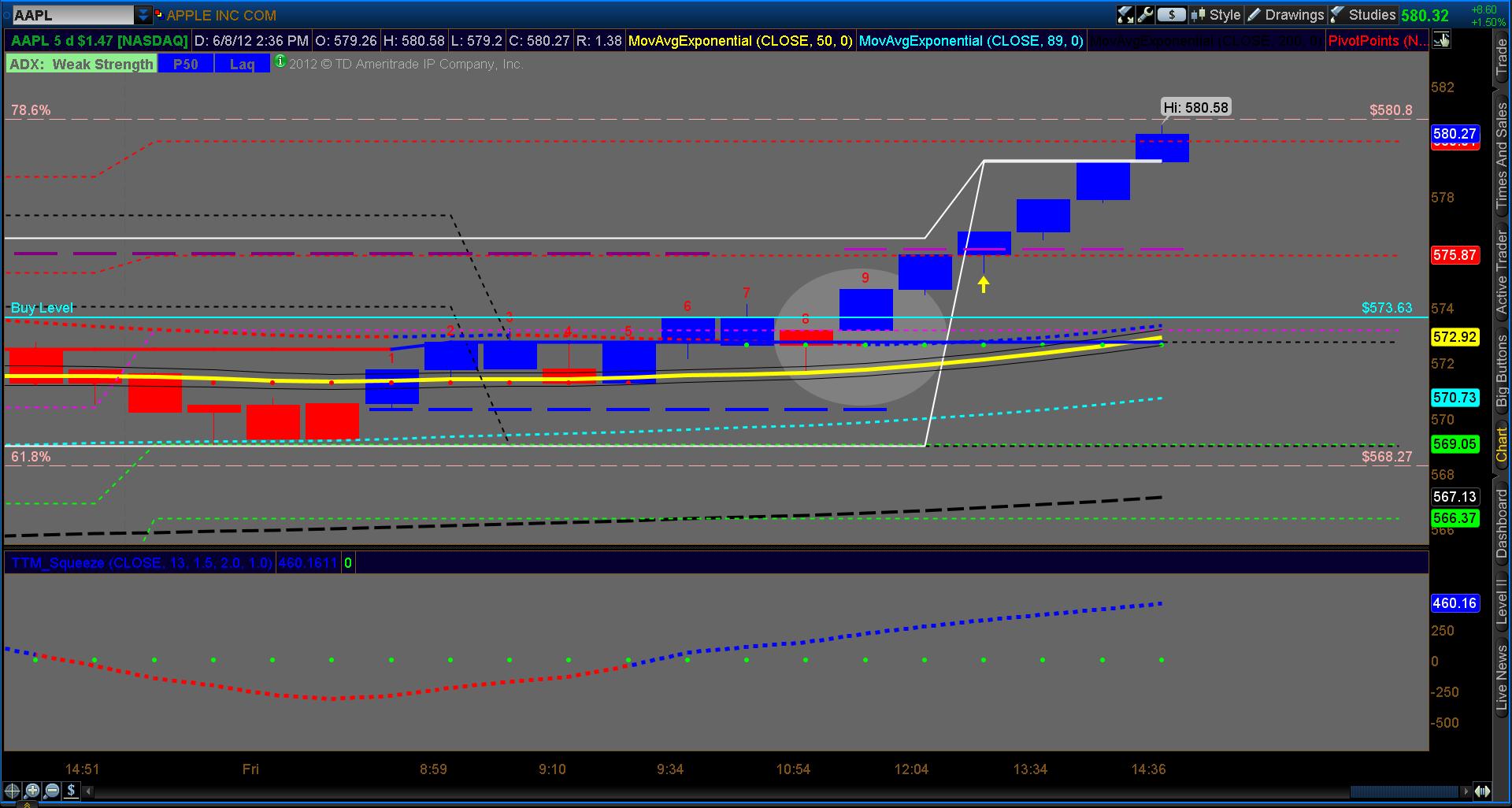Viewport: 1512px width, 808px height.
Task: Click the colored link squares icon beside symbol
Action: pos(159,14)
